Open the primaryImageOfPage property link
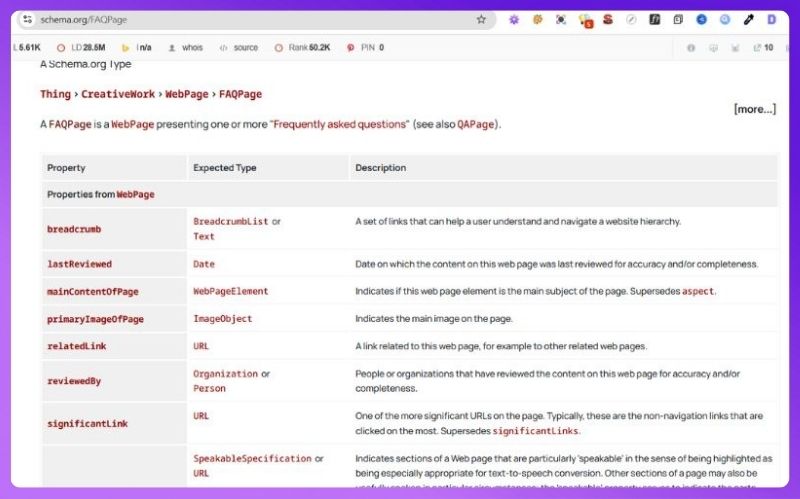Viewport: 800px width, 499px height. (x=95, y=319)
